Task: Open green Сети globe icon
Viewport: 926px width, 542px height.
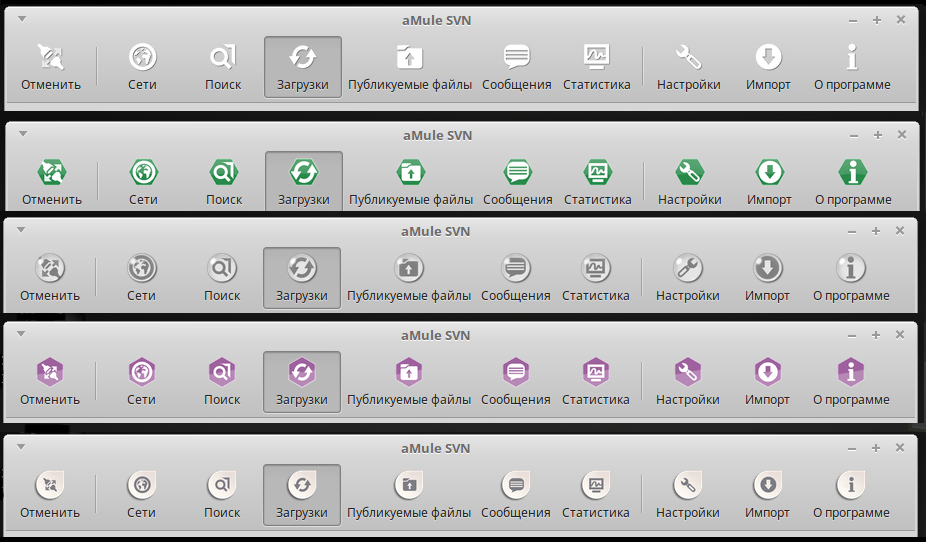Action: (144, 172)
